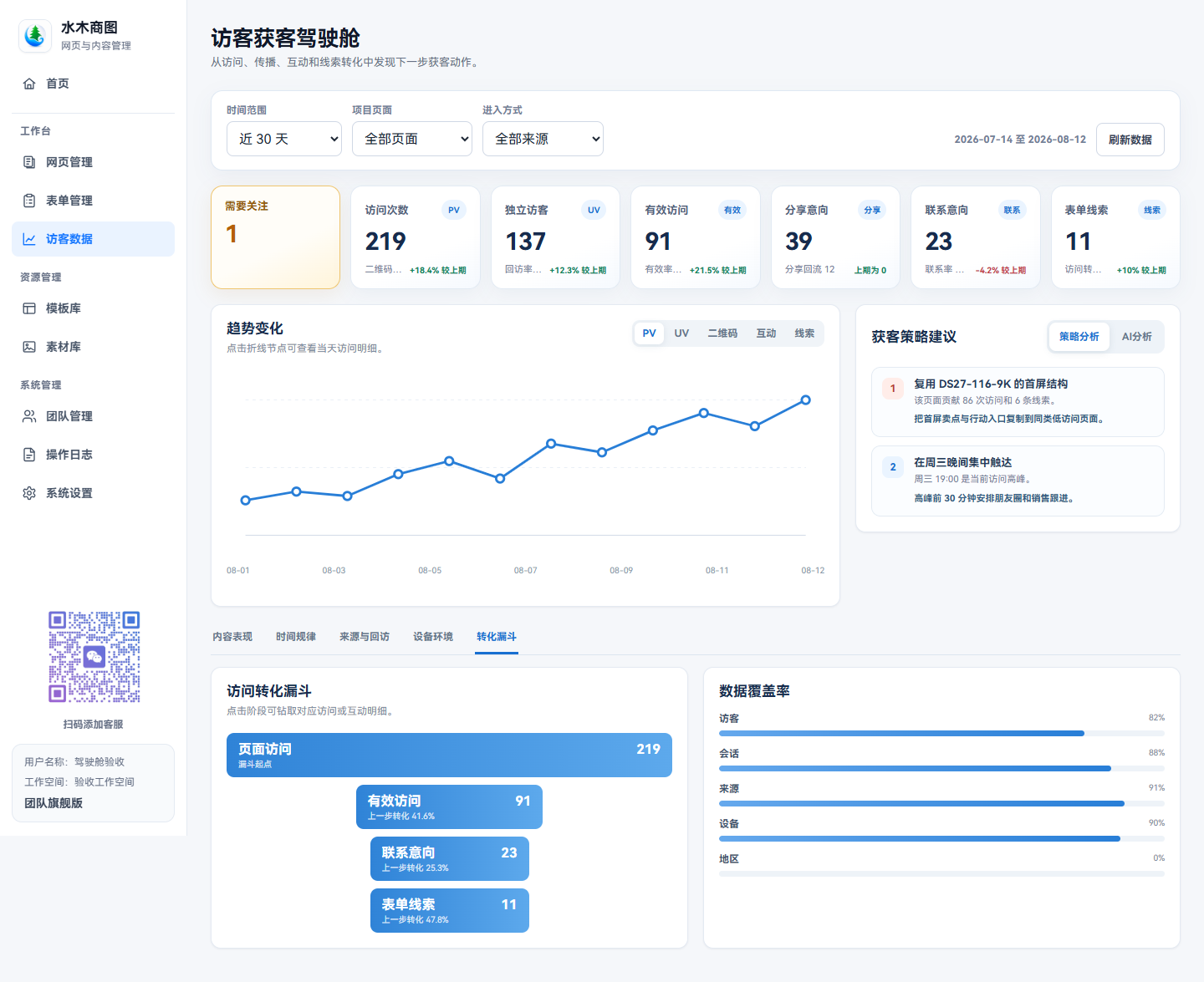Click the 线索 badge on 表单线索 card
This screenshot has height=982, width=1204.
[1152, 211]
